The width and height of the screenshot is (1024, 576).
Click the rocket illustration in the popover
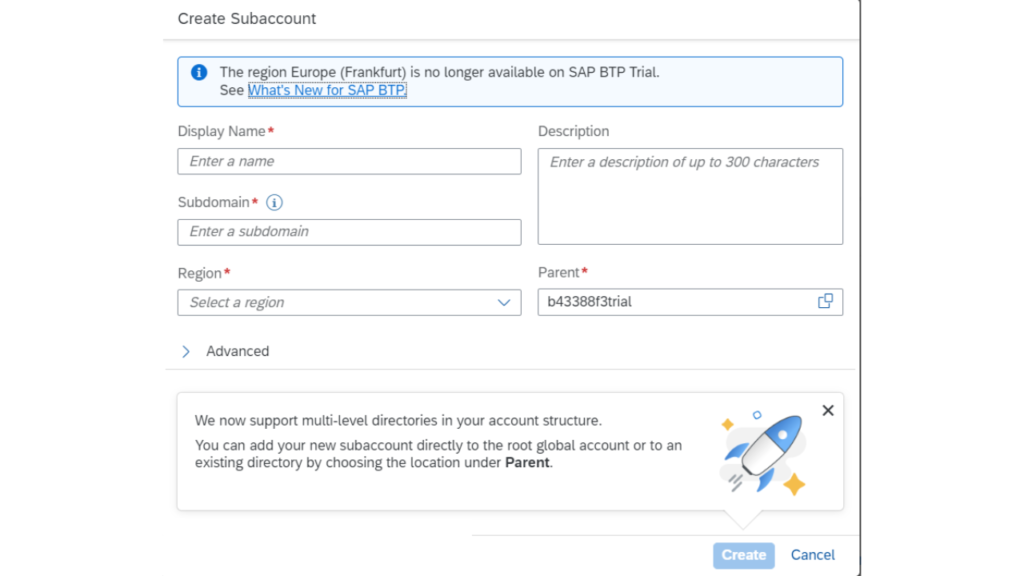tap(764, 452)
